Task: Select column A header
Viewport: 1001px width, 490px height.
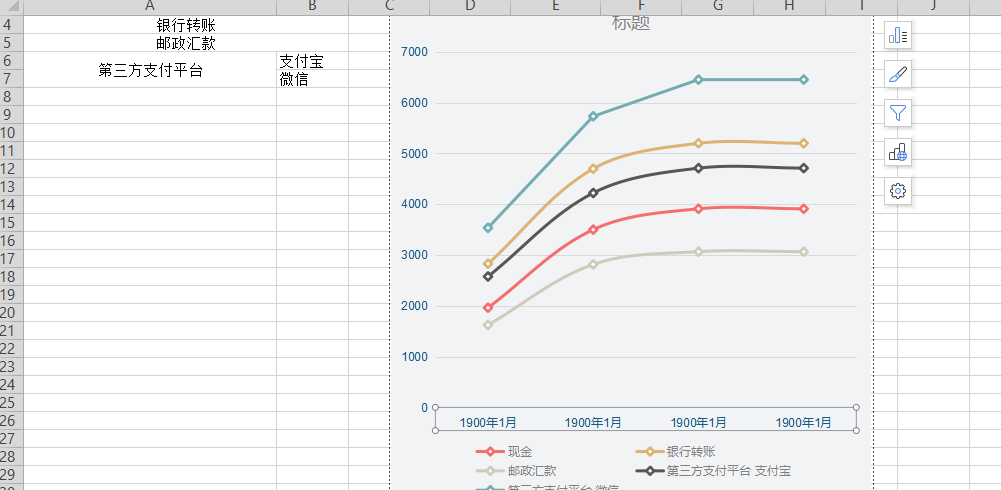Action: [x=150, y=7]
